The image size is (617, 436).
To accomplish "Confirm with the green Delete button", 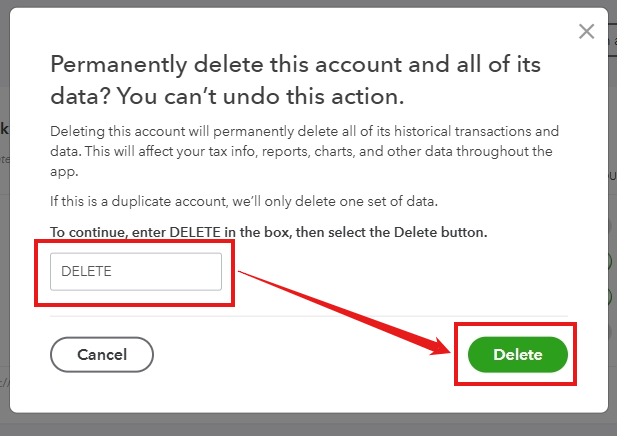I will (517, 355).
